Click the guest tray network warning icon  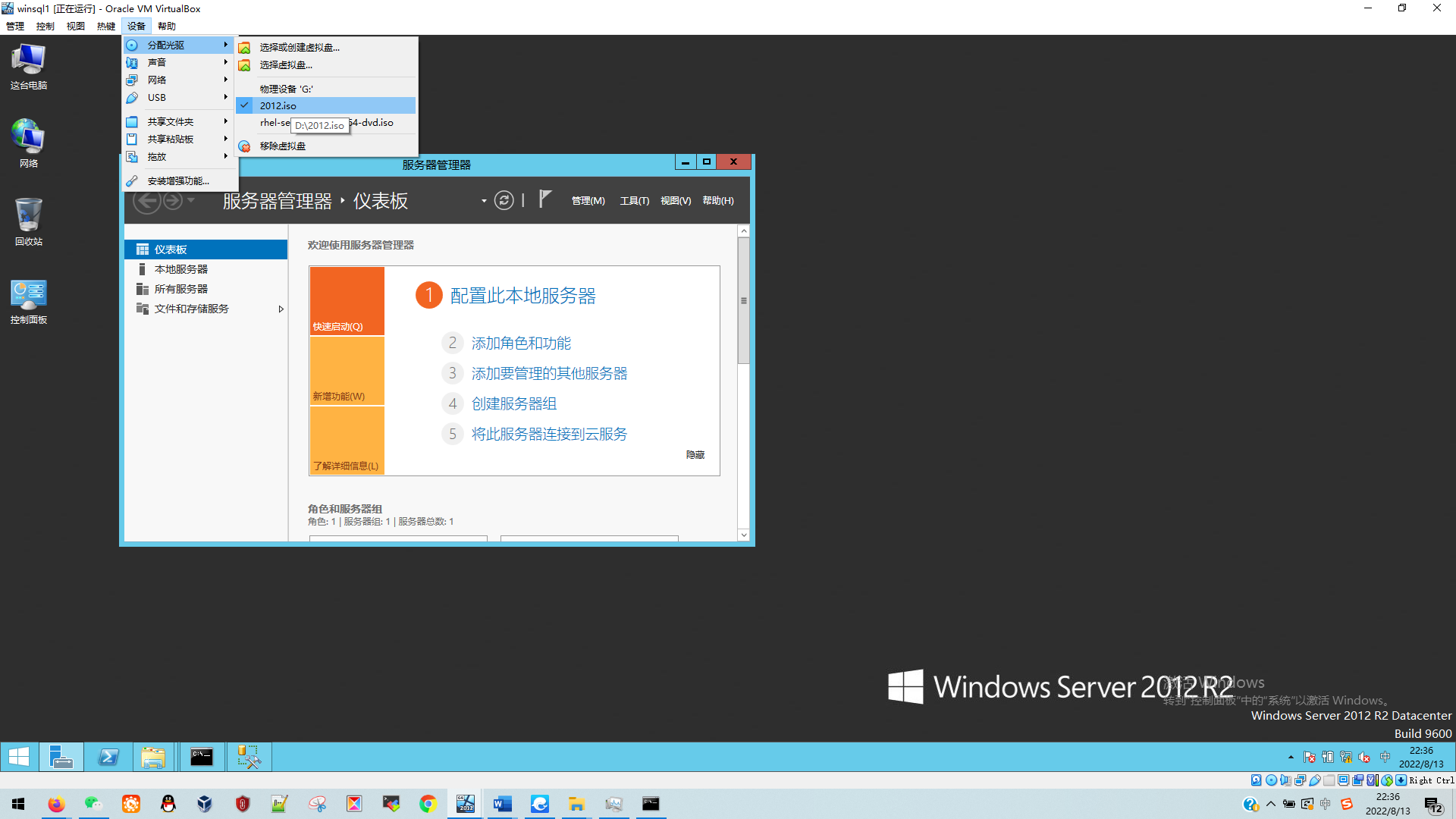coord(1346,757)
